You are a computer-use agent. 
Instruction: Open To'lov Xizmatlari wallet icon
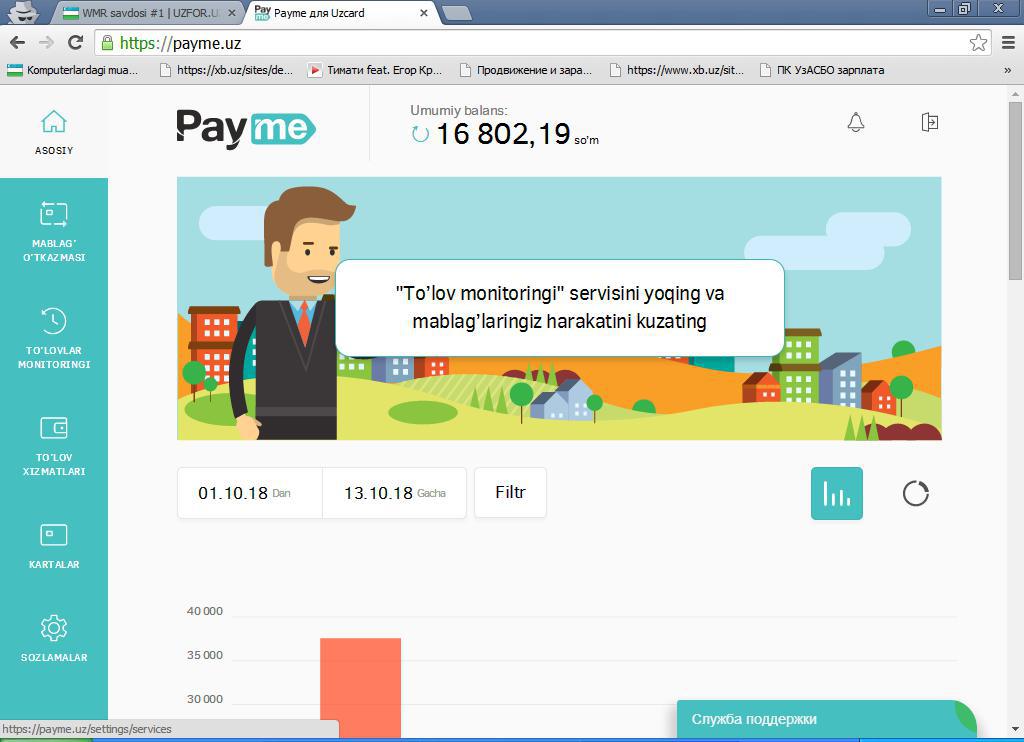click(x=54, y=428)
